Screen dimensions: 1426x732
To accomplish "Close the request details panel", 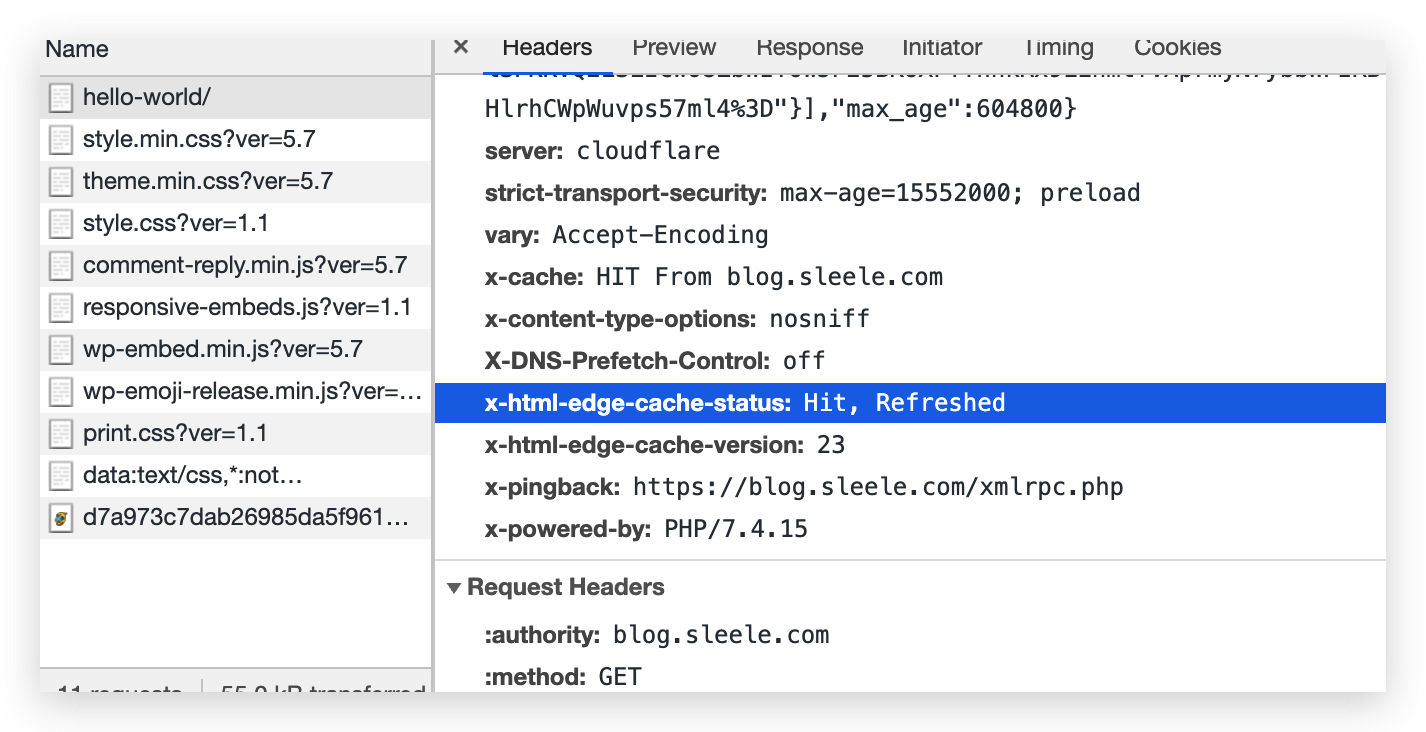I will click(x=461, y=47).
